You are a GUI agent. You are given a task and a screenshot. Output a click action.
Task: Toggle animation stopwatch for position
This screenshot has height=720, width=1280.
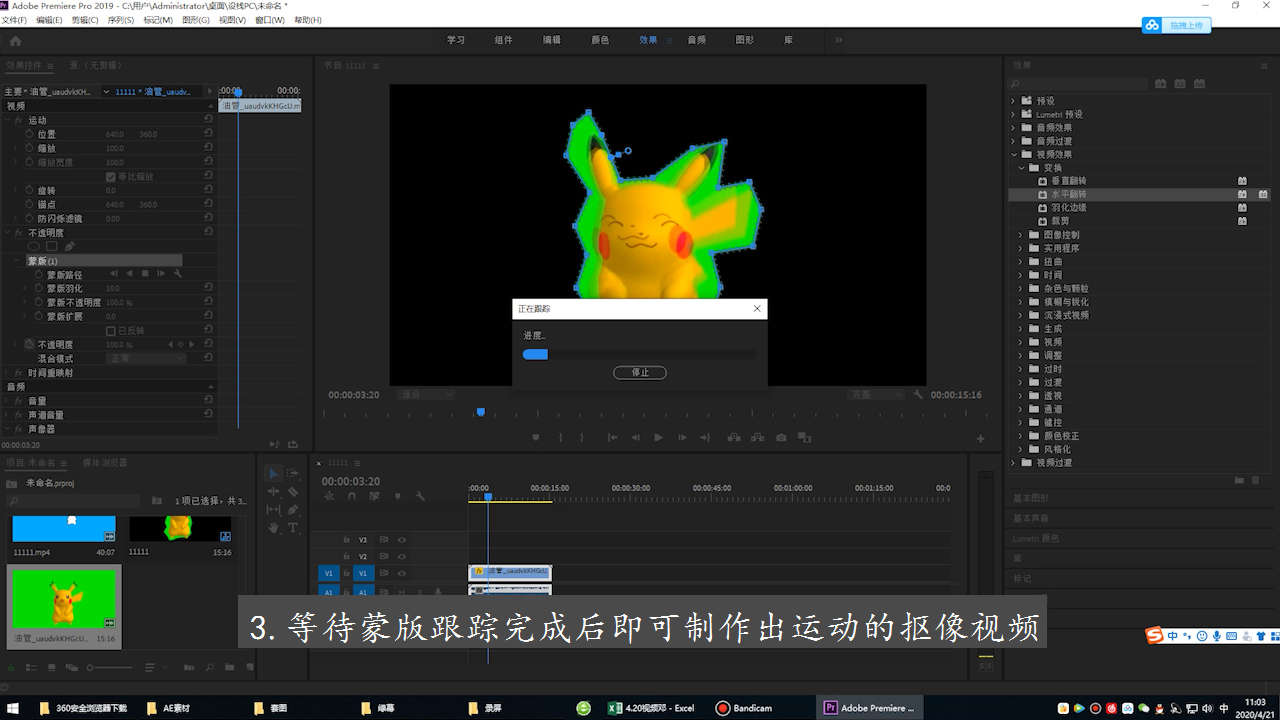coord(29,134)
